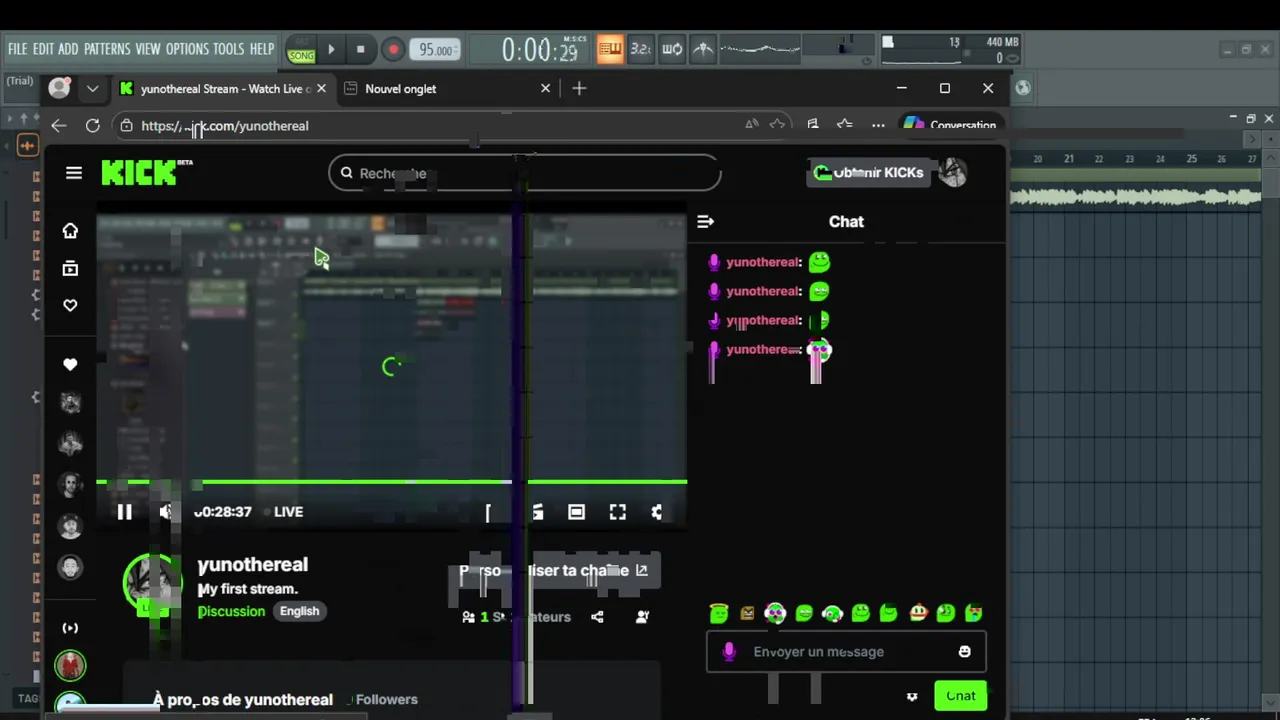The width and height of the screenshot is (1280, 720).
Task: Toggle FL Studio loop recording icon
Action: point(672,49)
